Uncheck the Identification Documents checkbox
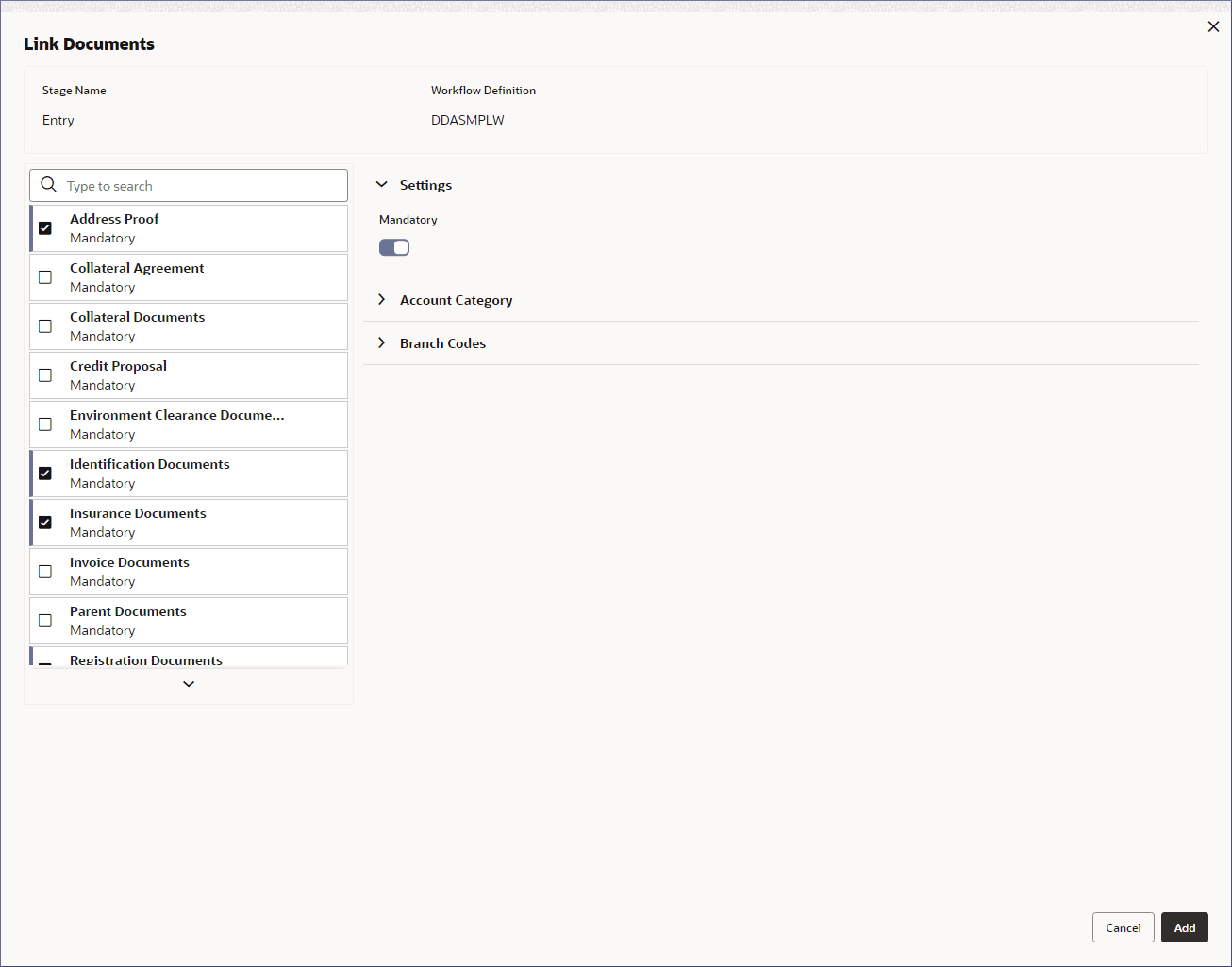 coord(45,474)
